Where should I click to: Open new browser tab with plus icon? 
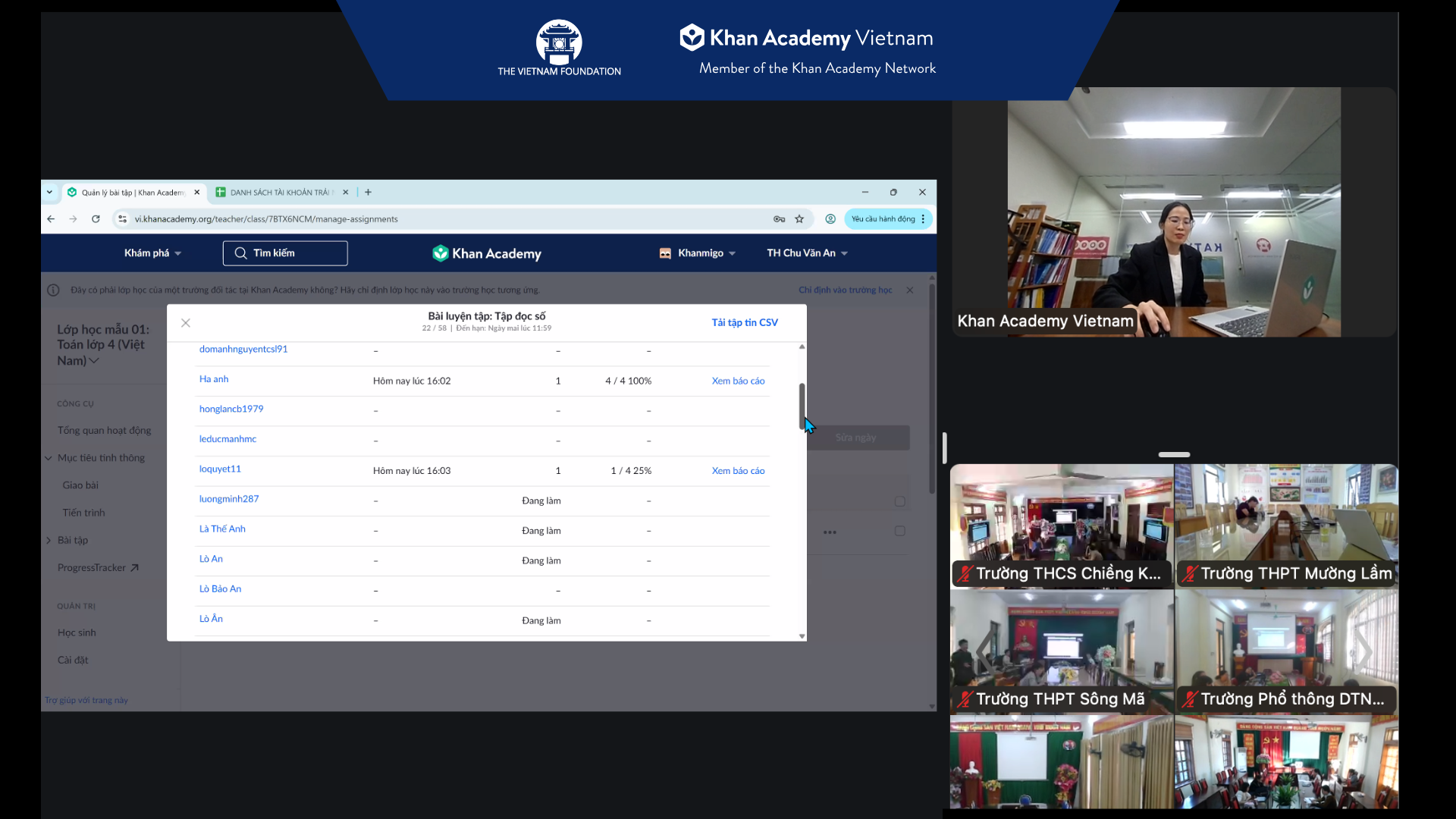(x=369, y=193)
